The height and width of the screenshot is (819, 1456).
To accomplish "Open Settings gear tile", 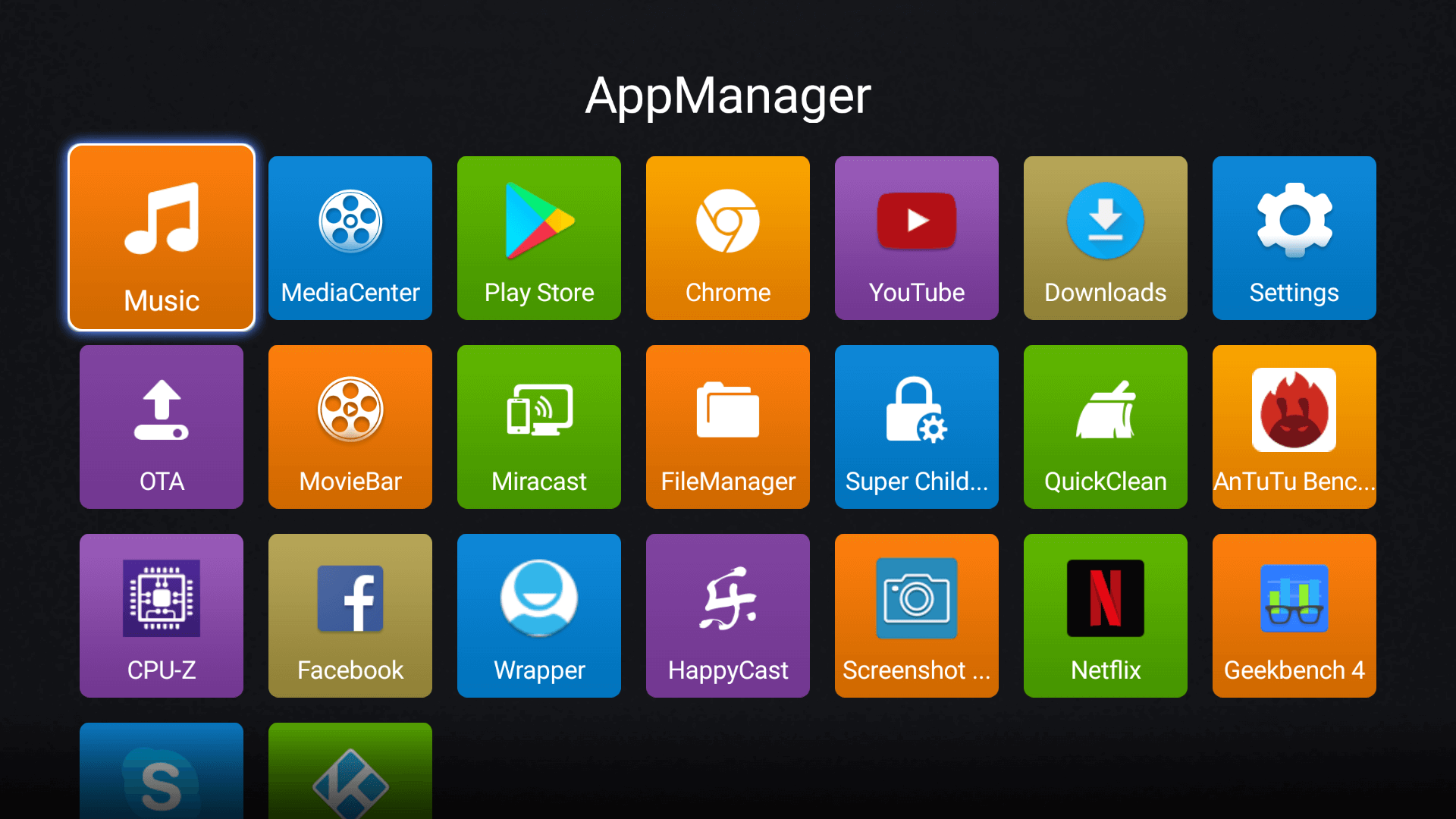I will 1294,237.
